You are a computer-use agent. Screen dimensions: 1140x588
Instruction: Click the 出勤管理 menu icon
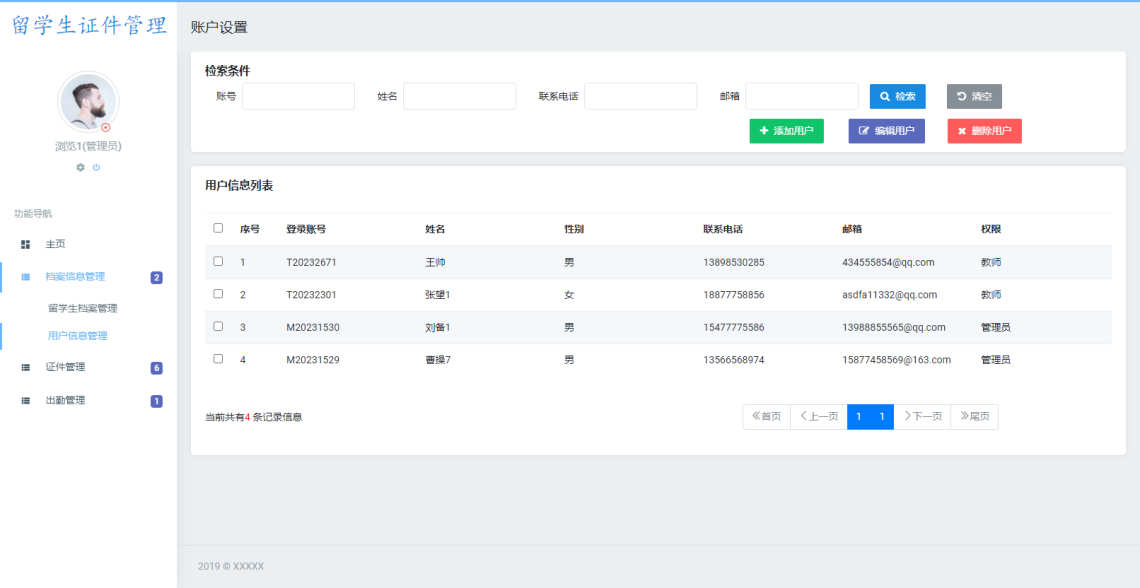(x=25, y=400)
